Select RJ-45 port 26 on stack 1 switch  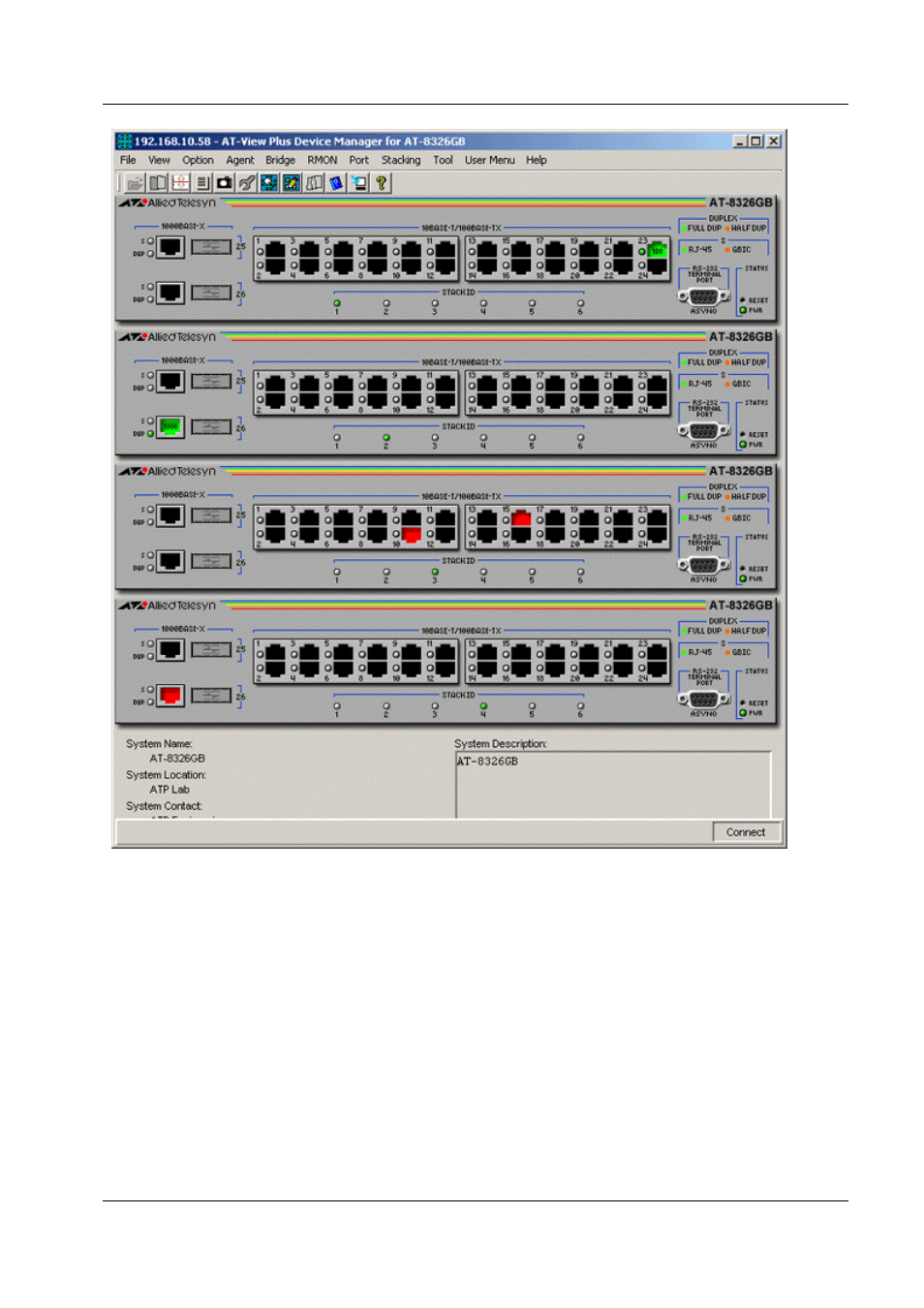(170, 293)
